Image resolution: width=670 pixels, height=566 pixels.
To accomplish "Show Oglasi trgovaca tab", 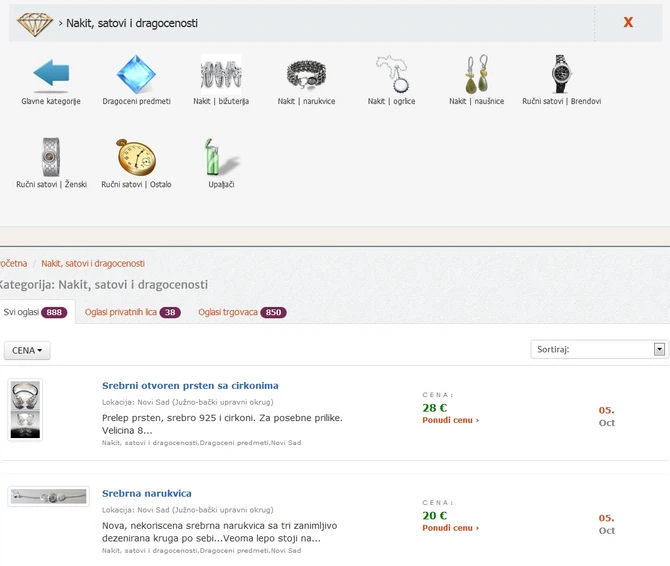I will click(x=242, y=312).
